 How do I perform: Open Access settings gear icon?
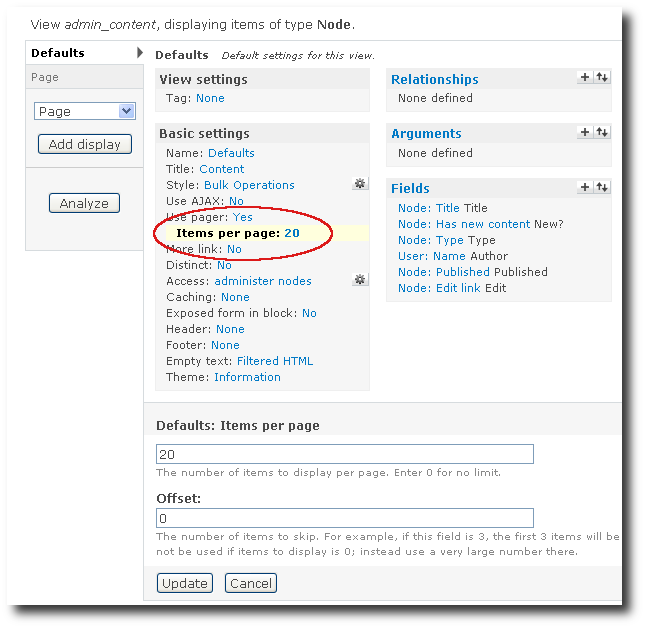[x=360, y=280]
